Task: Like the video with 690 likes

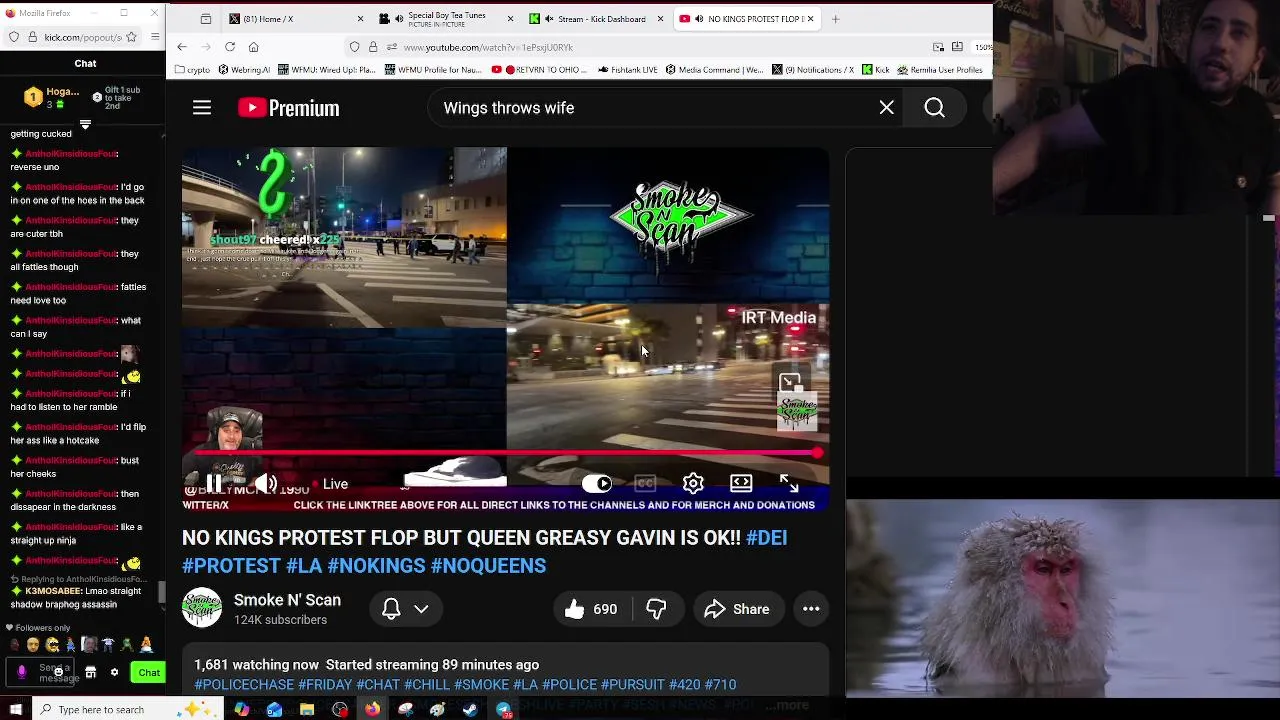Action: tap(591, 609)
